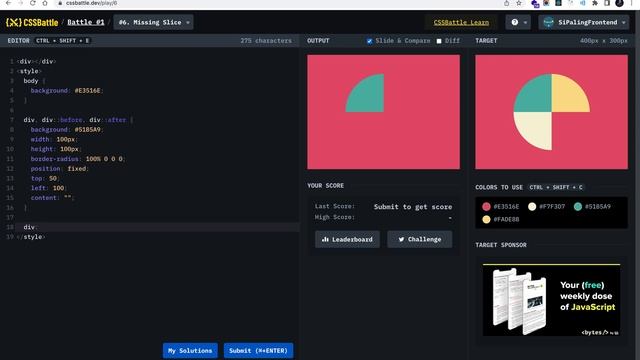Viewport: 640px width, 360px height.
Task: Copy the #F7F3D7 cream color swatch
Action: pyautogui.click(x=532, y=207)
